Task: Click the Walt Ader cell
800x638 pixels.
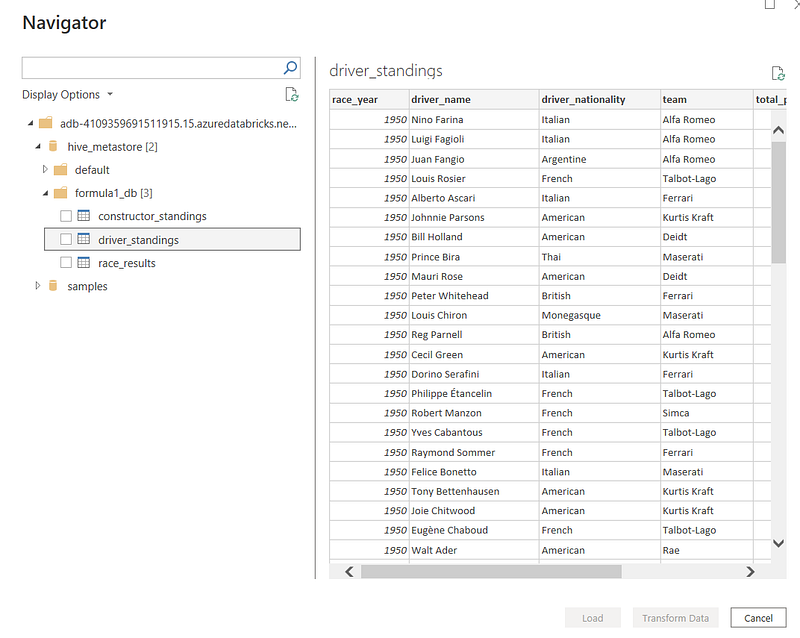Action: 474,550
